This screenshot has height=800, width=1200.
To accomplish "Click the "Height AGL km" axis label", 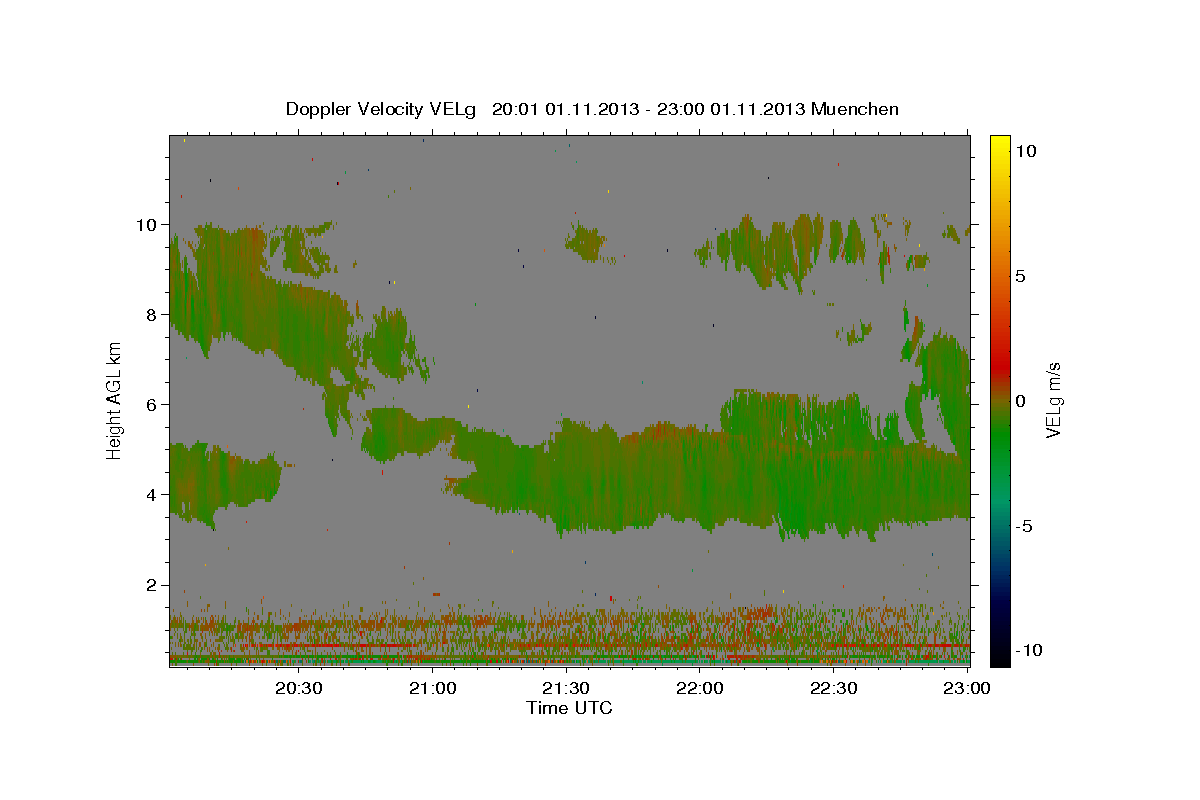I will click(x=115, y=399).
